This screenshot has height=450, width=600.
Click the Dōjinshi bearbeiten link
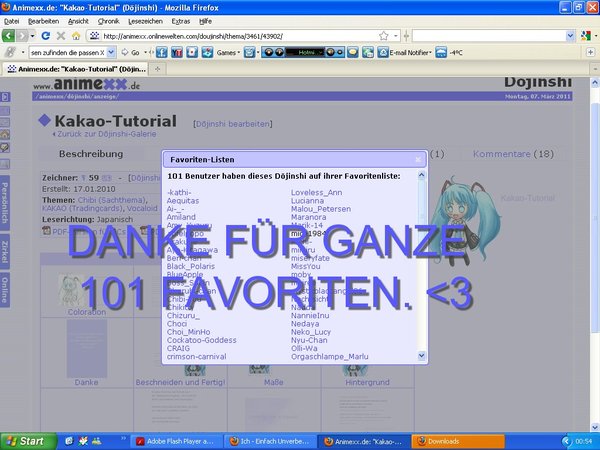point(233,124)
